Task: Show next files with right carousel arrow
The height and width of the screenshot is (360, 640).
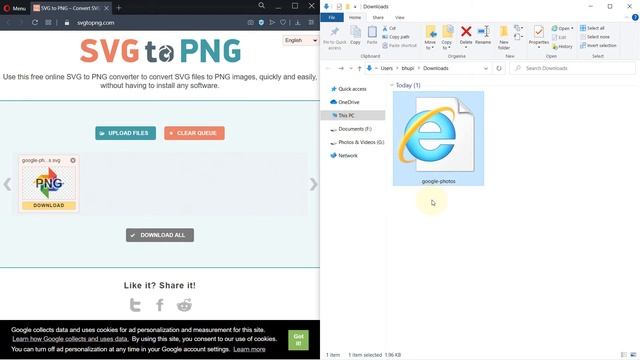Action: coord(313,184)
